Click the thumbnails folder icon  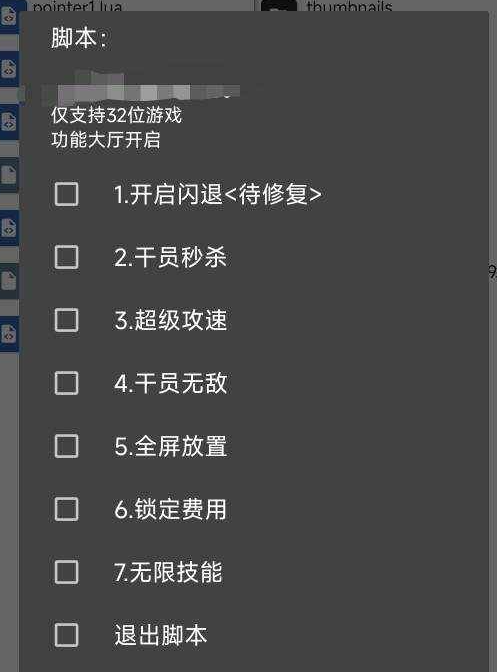[x=278, y=6]
